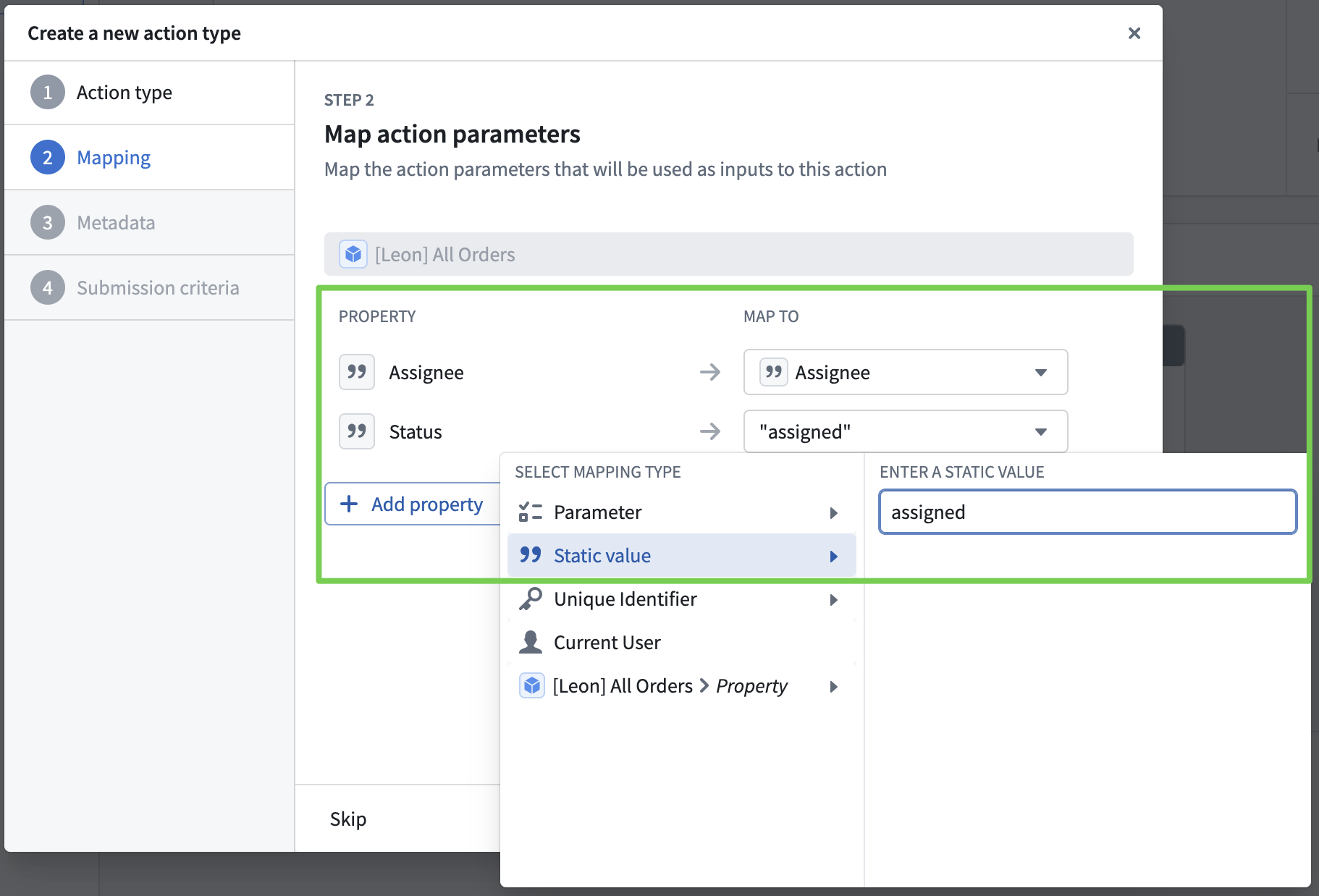The width and height of the screenshot is (1319, 896).
Task: Click the Parameter checklist icon
Action: (x=530, y=512)
